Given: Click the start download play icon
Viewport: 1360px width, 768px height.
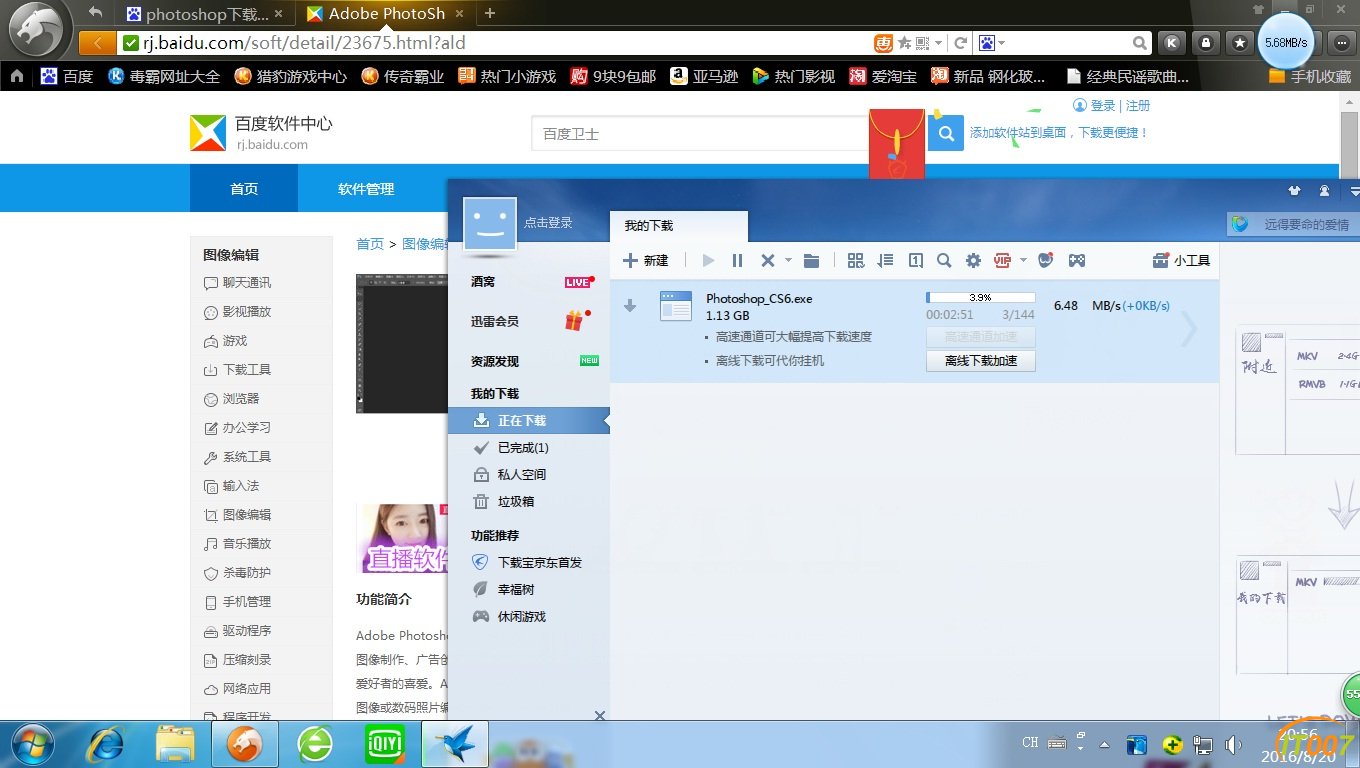Looking at the screenshot, I should click(708, 260).
